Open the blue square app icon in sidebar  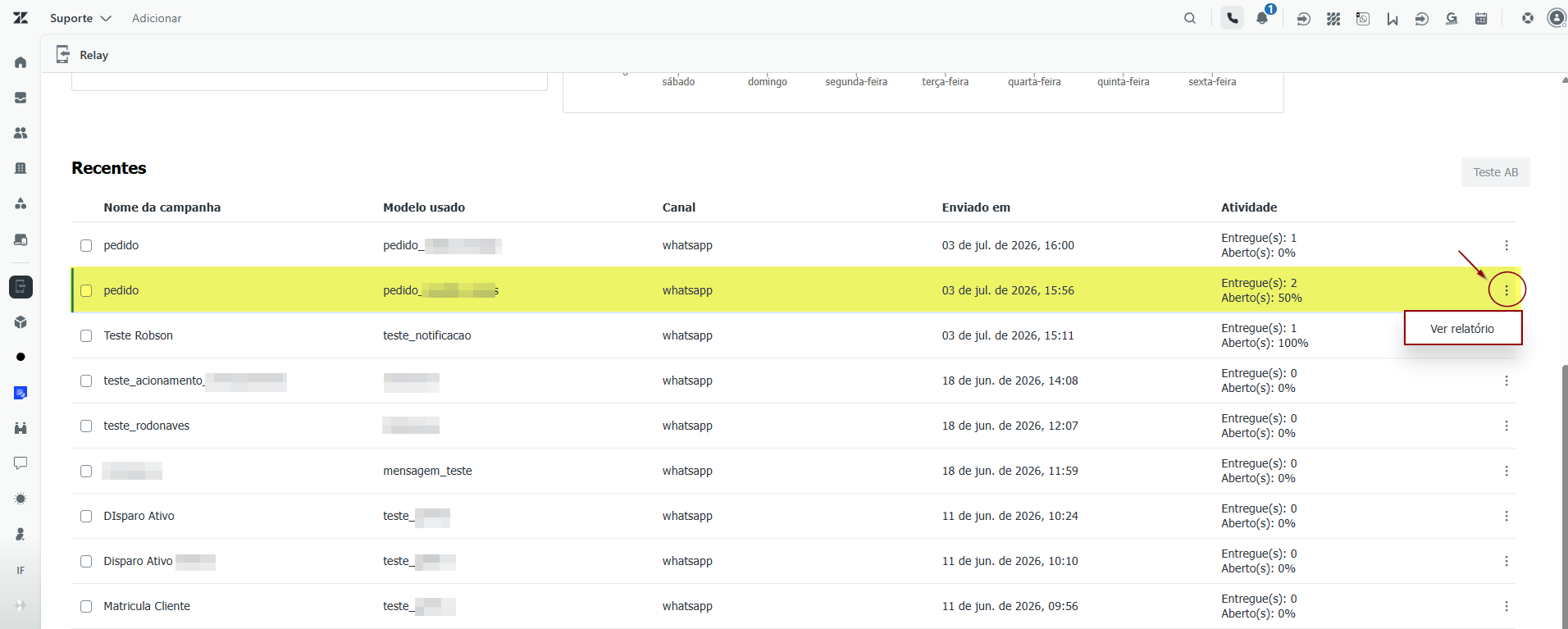[x=21, y=393]
